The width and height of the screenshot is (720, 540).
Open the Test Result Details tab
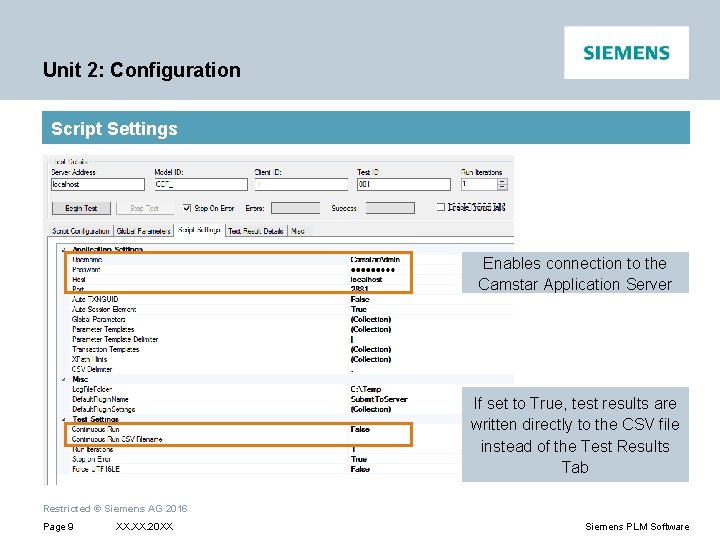pos(256,231)
